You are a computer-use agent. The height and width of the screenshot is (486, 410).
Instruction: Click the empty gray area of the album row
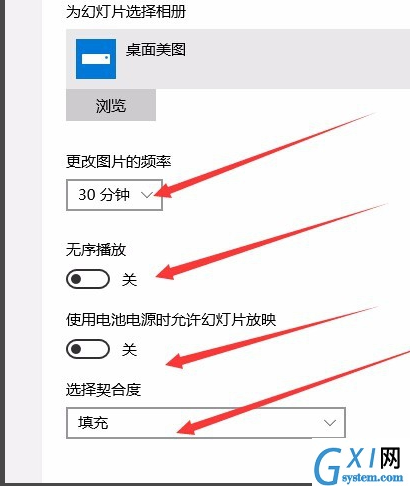tap(297, 59)
